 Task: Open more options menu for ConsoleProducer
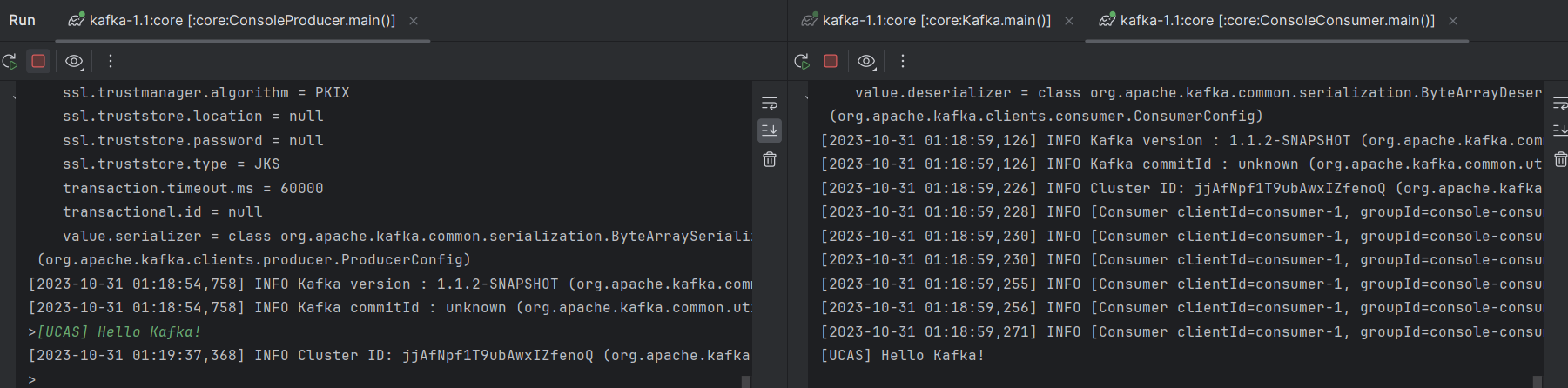(x=111, y=61)
